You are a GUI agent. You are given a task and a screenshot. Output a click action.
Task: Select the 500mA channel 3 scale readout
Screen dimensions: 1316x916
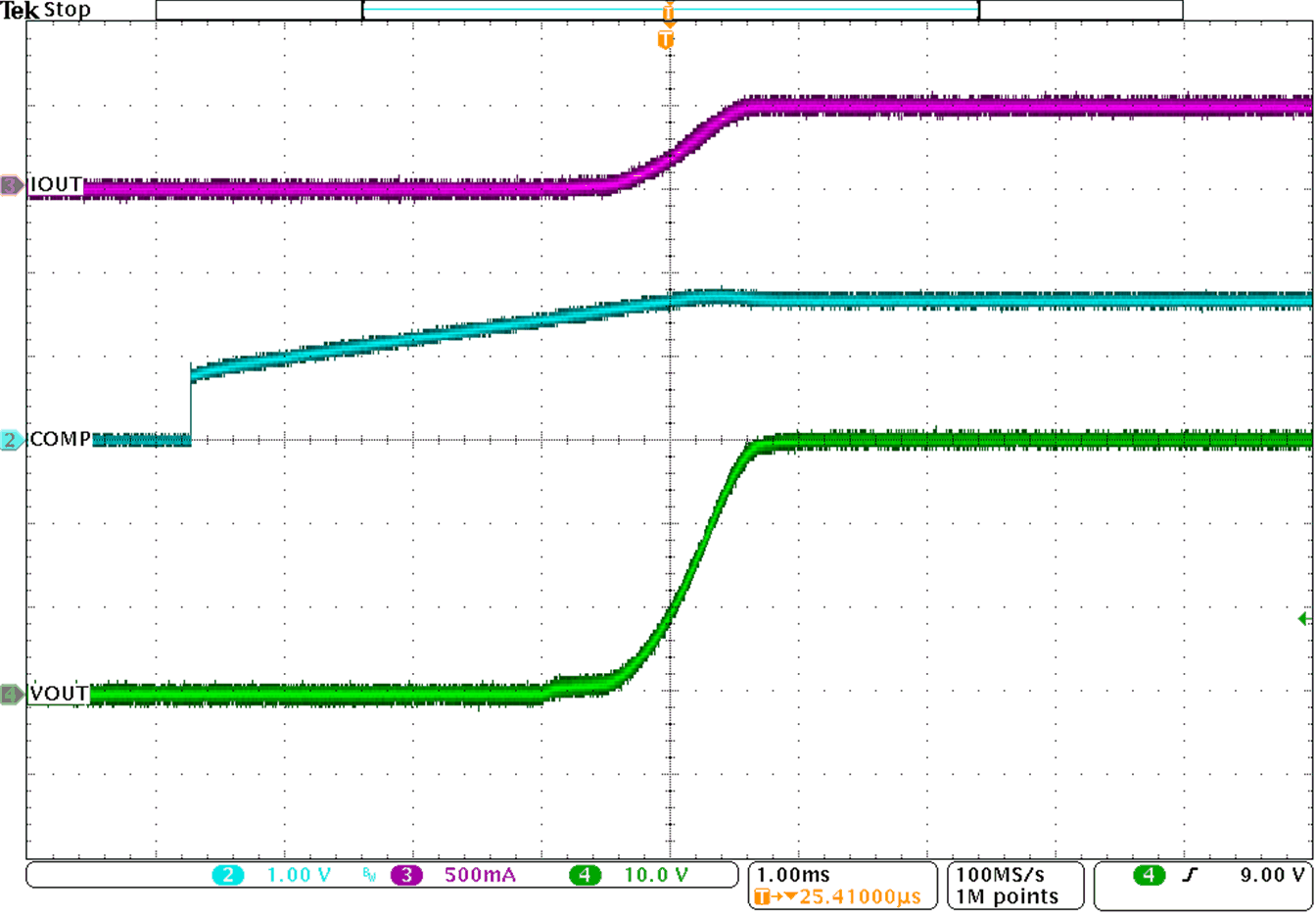(480, 875)
